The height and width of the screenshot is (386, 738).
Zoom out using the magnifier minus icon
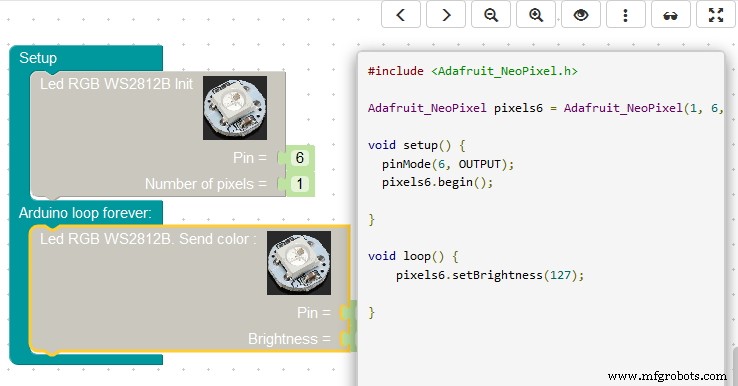[x=491, y=15]
